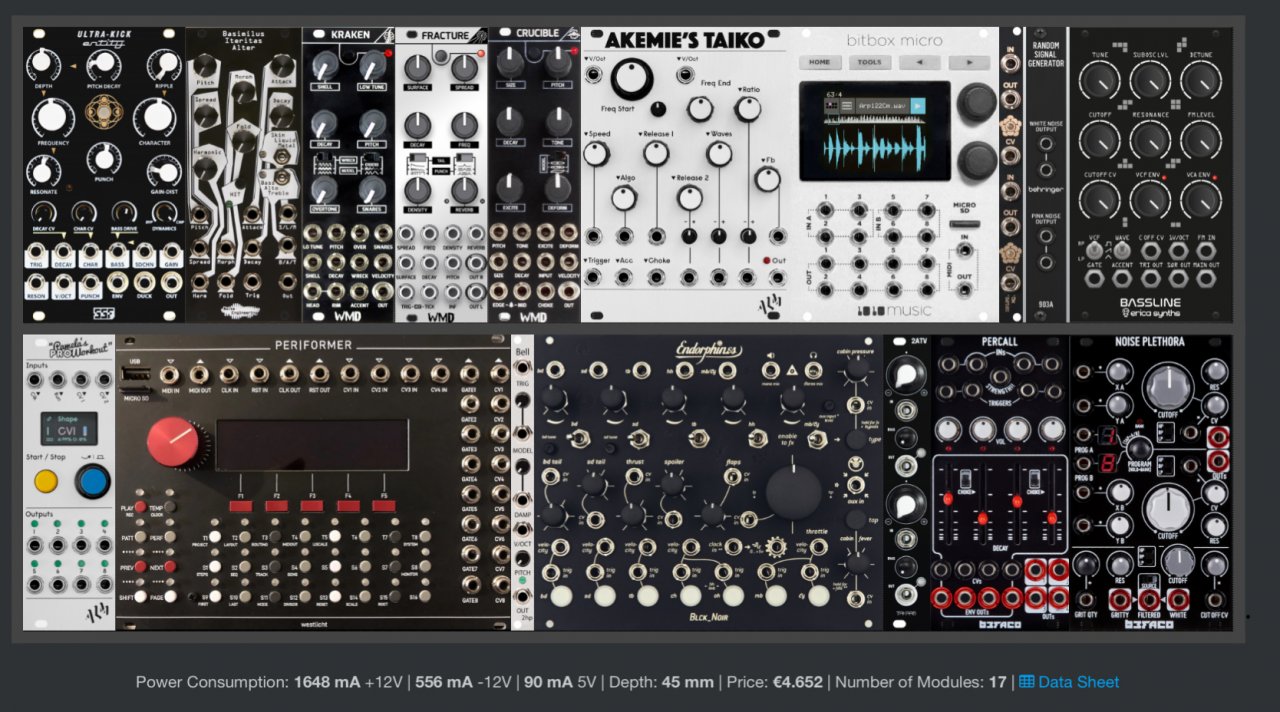Click the Pitch knob on Basimilus Iteritas Alter
Screen dimensions: 1280x712
click(206, 68)
